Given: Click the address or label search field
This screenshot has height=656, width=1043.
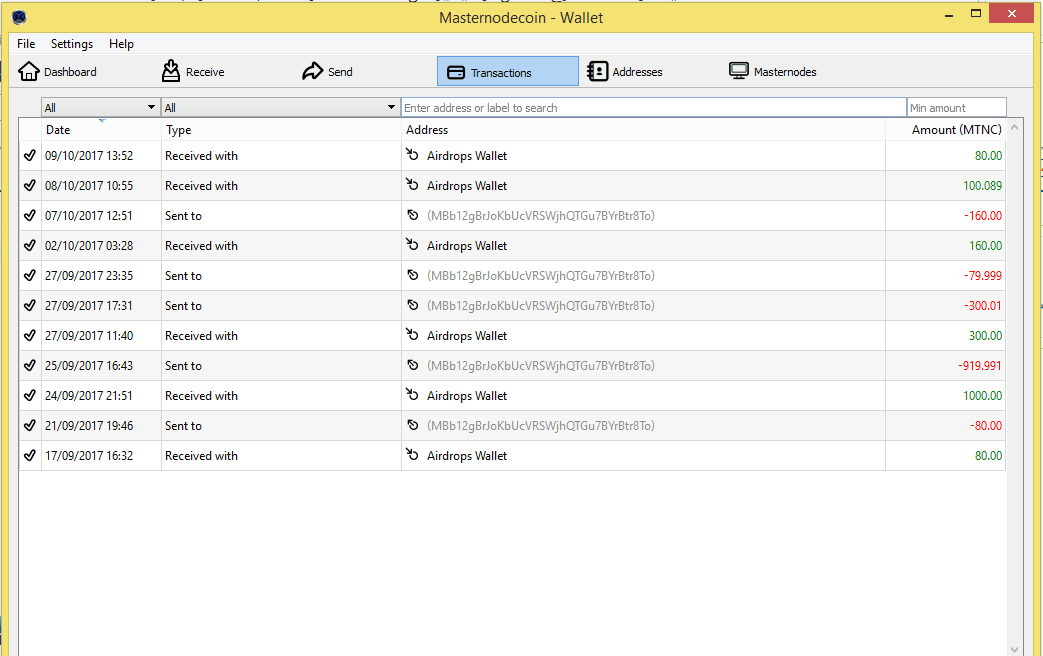Looking at the screenshot, I should pyautogui.click(x=653, y=107).
